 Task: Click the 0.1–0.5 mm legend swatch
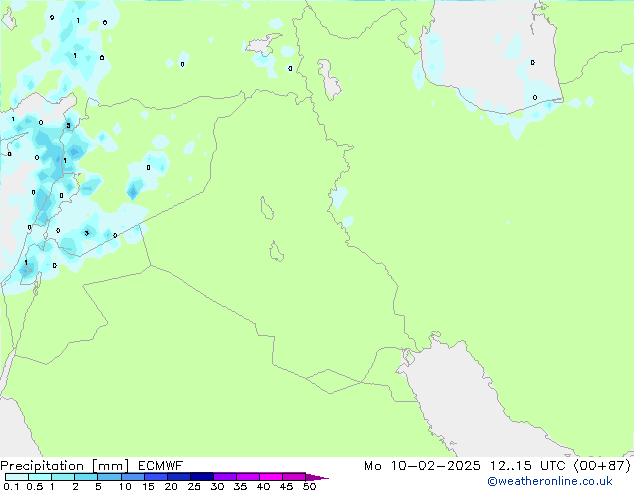[x=17, y=477]
